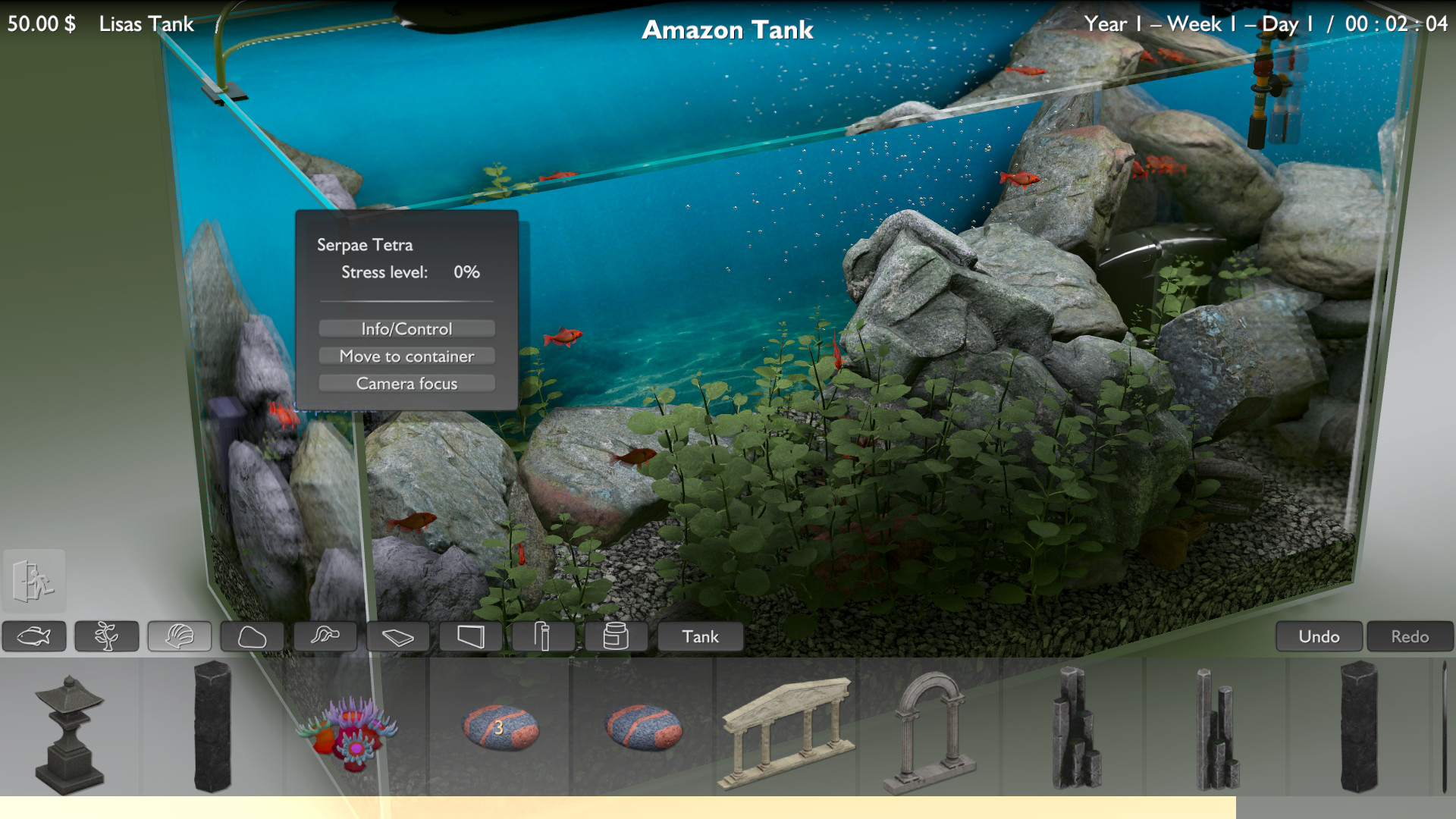Open the plants category icon
The width and height of the screenshot is (1456, 819).
[106, 636]
